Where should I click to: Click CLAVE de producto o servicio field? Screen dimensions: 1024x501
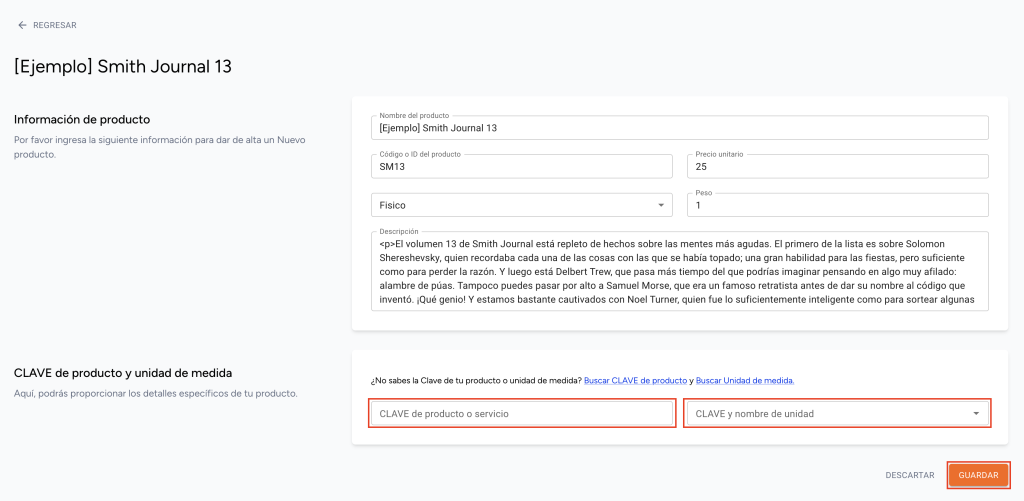pyautogui.click(x=522, y=413)
